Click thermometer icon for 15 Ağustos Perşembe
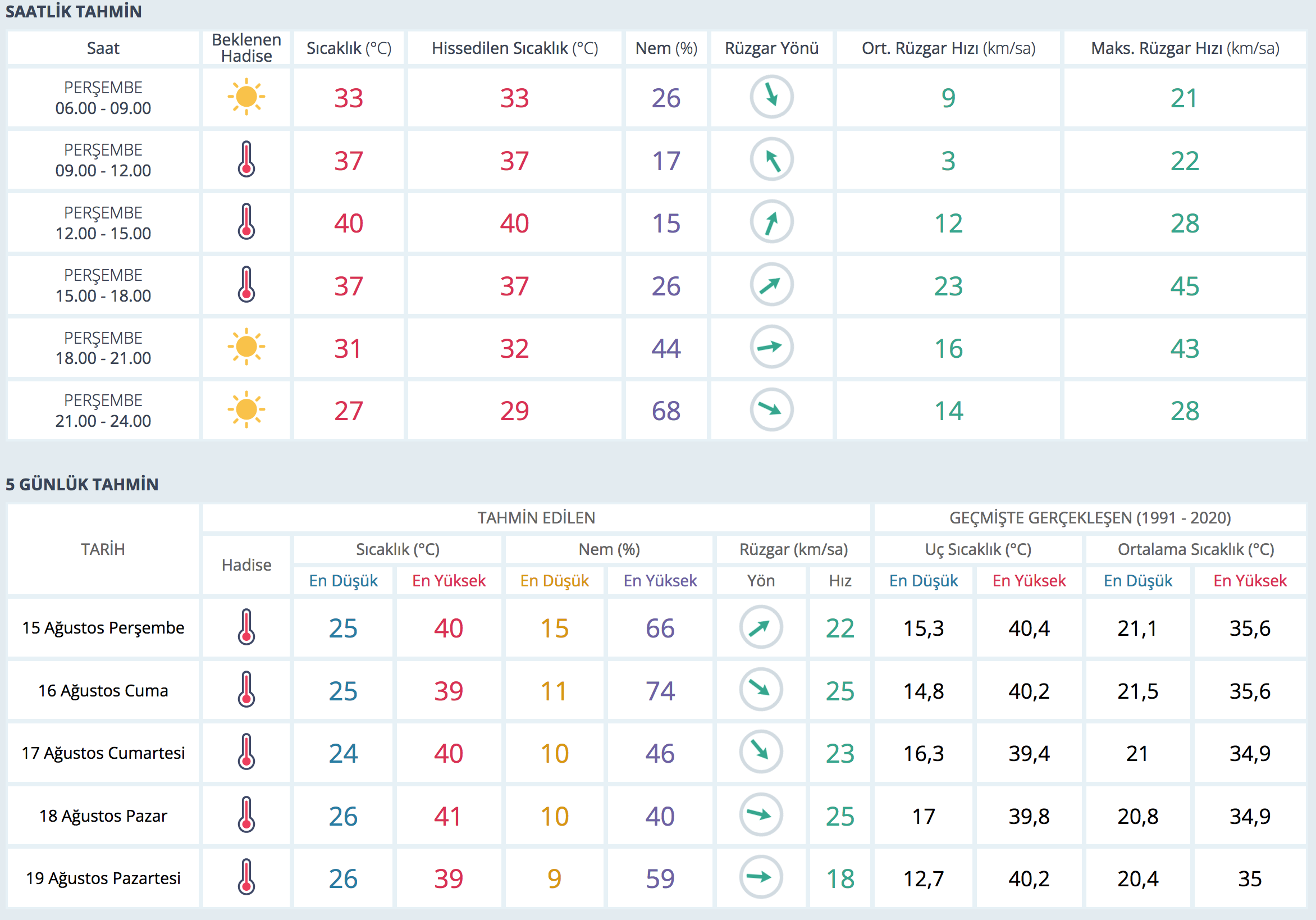This screenshot has width=1316, height=920. pyautogui.click(x=246, y=627)
